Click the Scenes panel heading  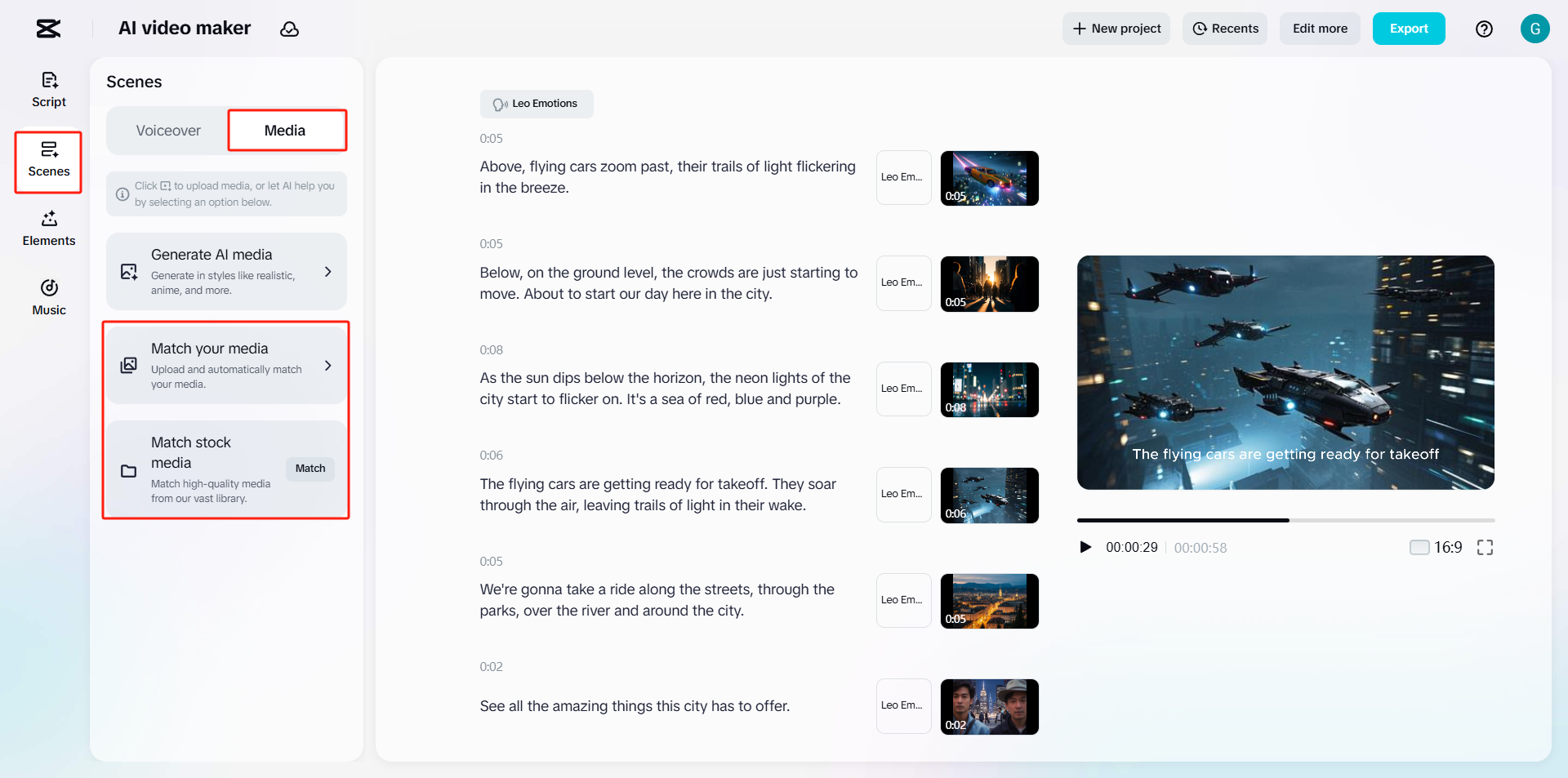pos(134,82)
